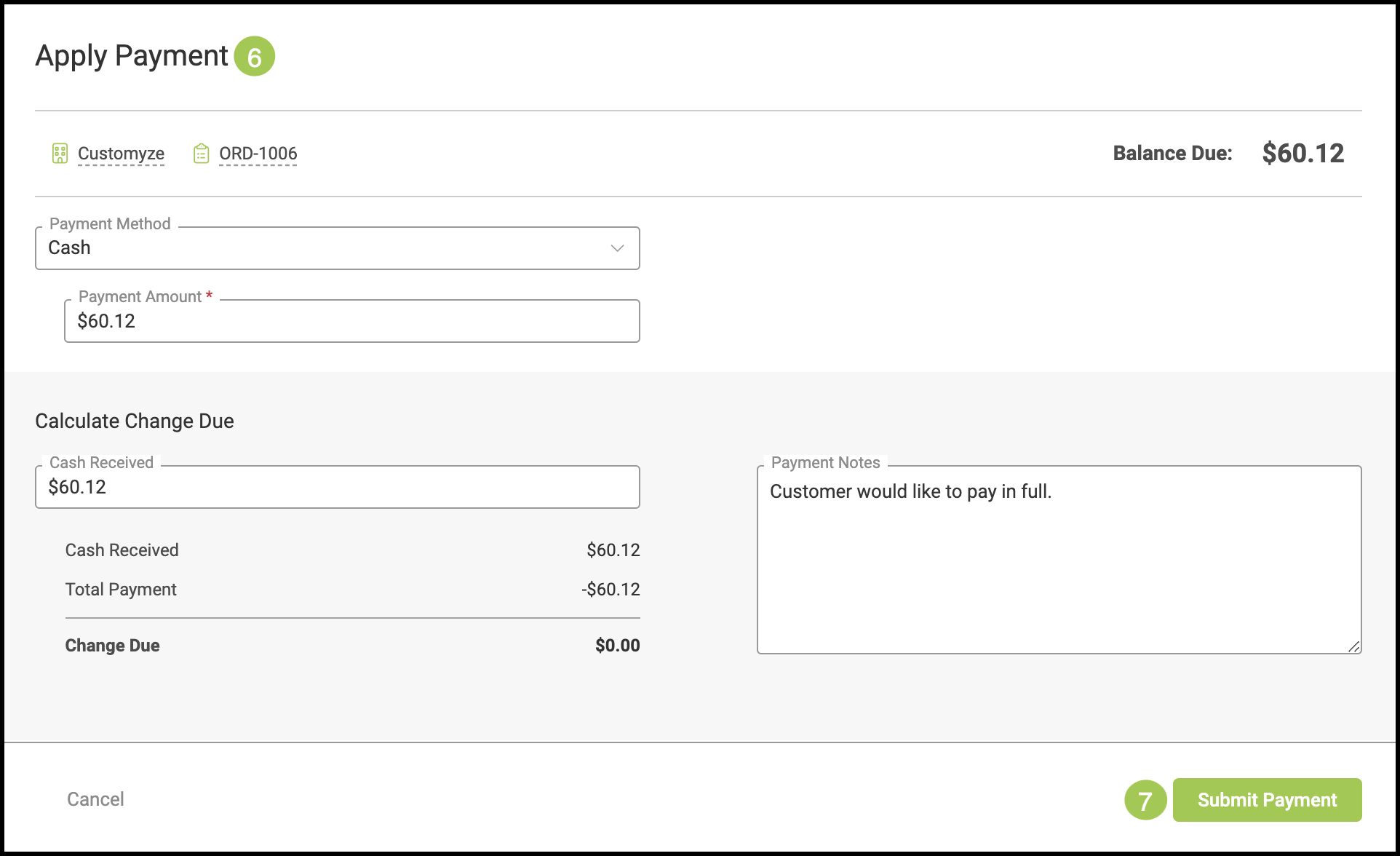Open the ORD-1006 order link
This screenshot has width=1400, height=856.
(x=258, y=154)
